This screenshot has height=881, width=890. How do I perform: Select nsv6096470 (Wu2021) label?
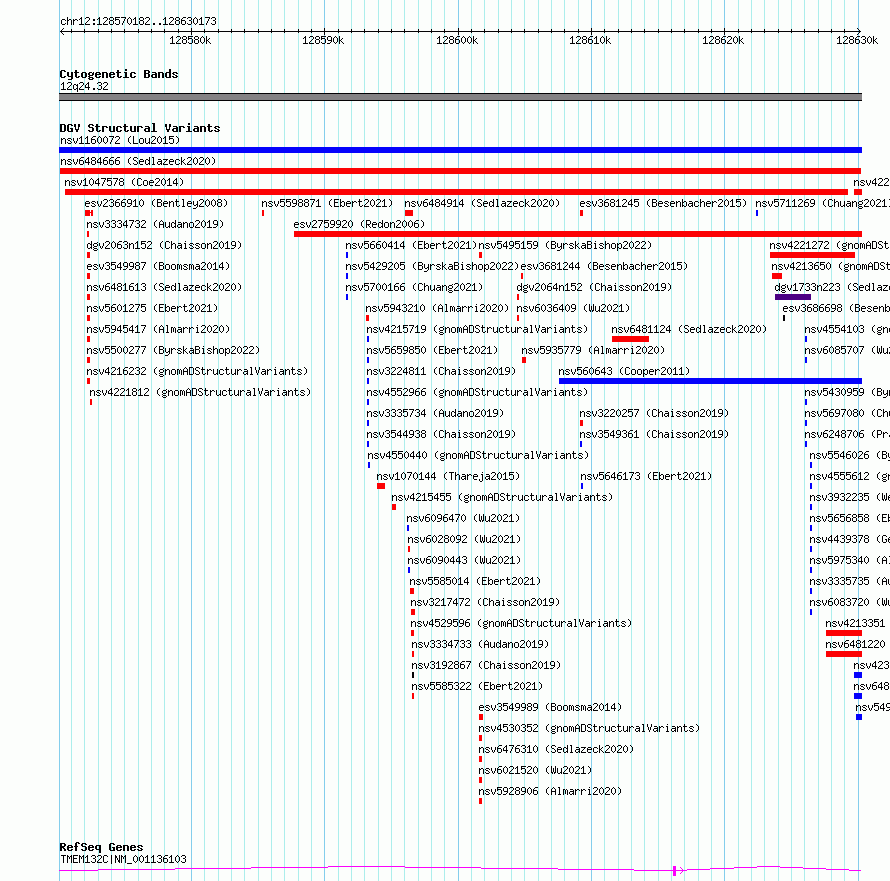[463, 518]
